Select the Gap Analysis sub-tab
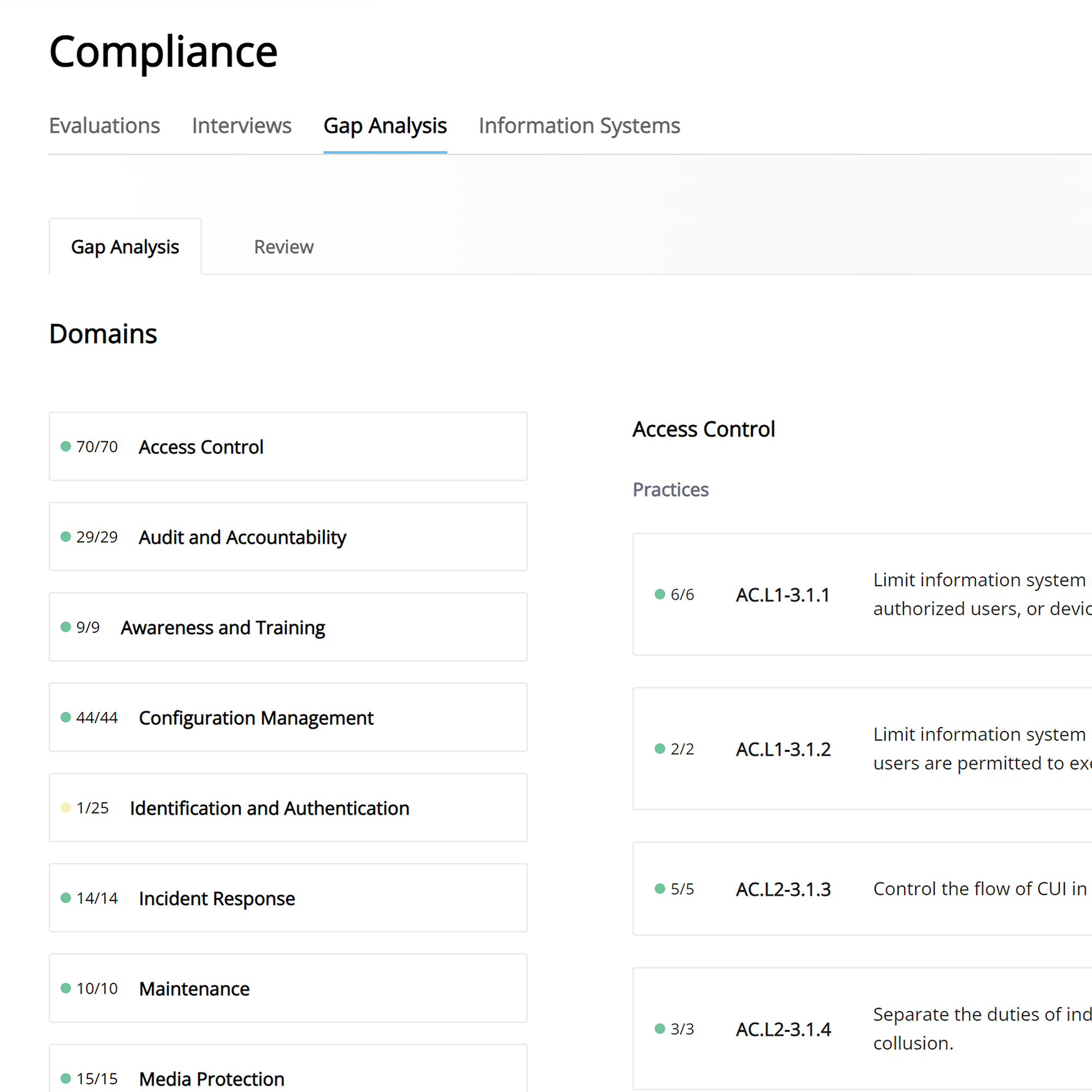Image resolution: width=1092 pixels, height=1092 pixels. tap(125, 247)
